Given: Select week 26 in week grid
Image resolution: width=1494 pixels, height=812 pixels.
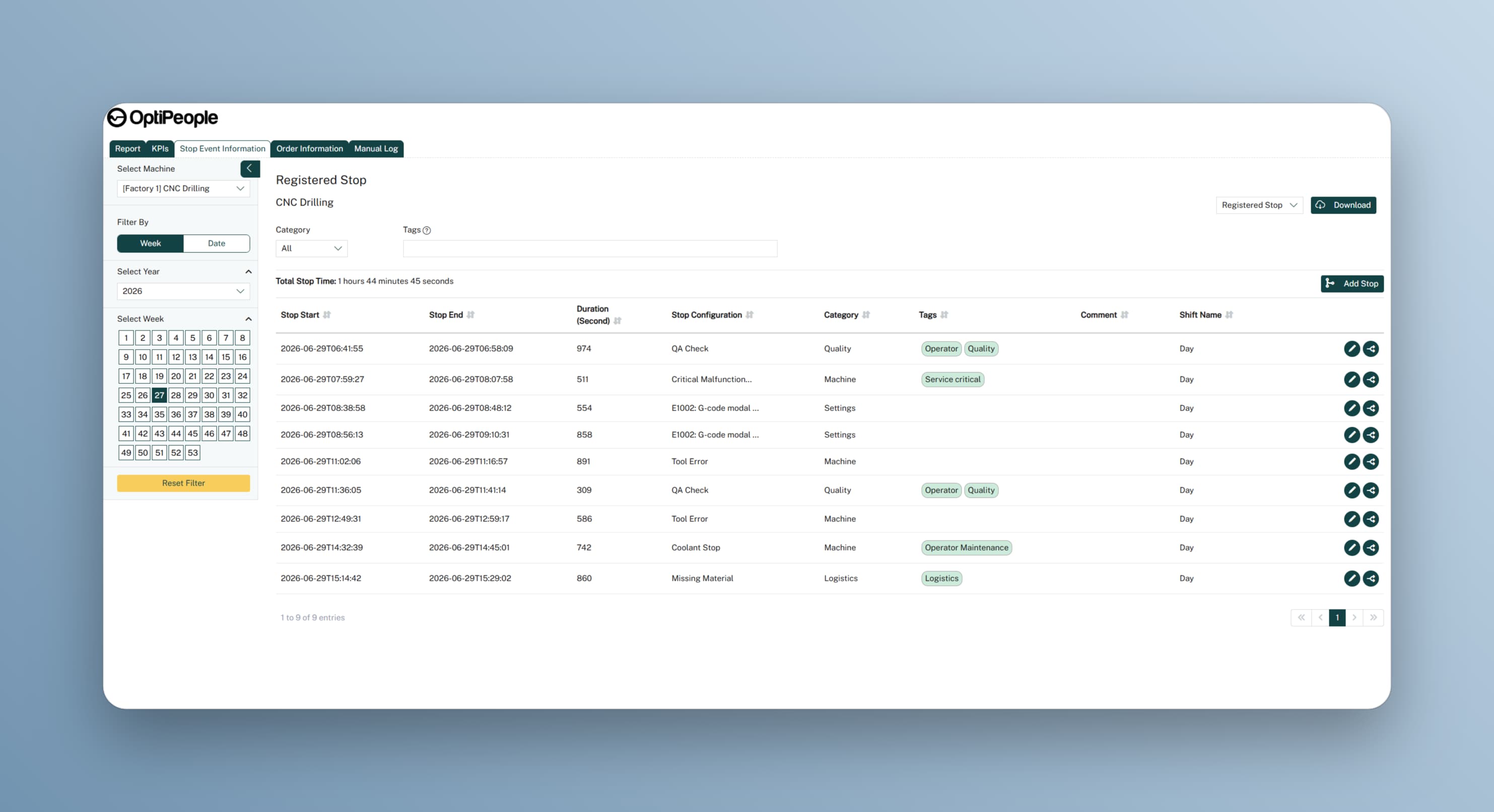Looking at the screenshot, I should [143, 395].
